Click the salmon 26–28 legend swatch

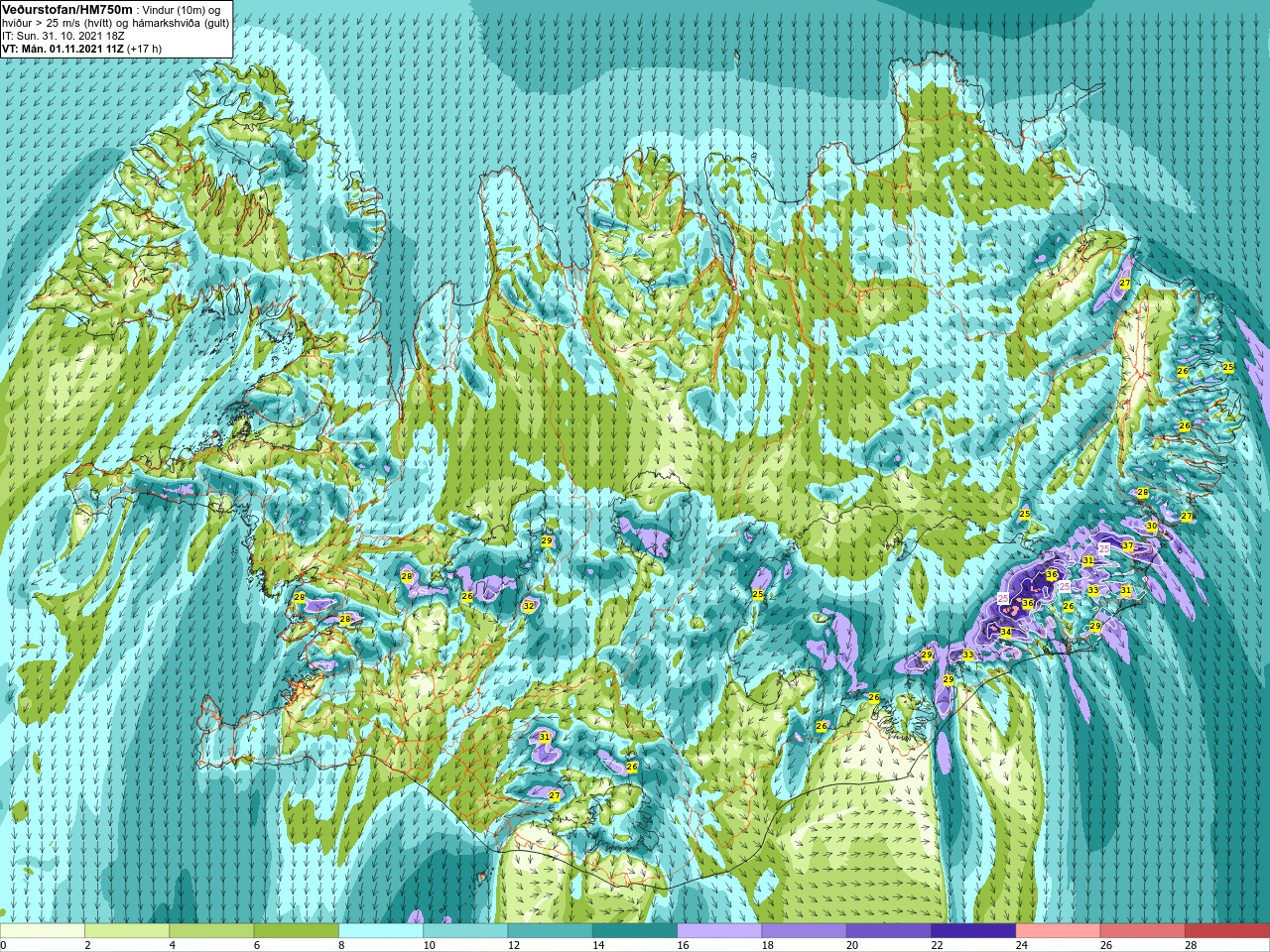[1142, 931]
